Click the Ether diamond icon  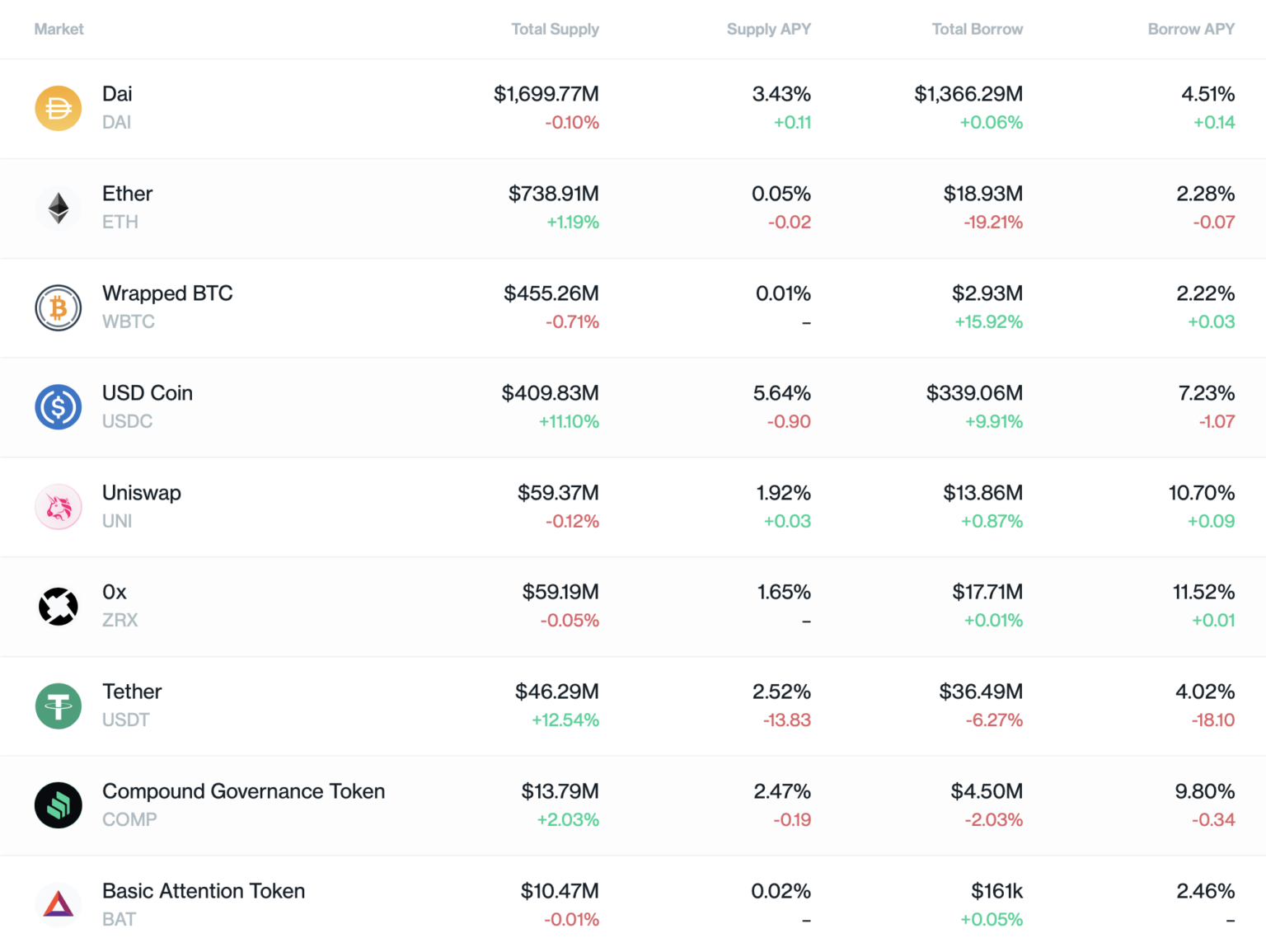(x=59, y=208)
